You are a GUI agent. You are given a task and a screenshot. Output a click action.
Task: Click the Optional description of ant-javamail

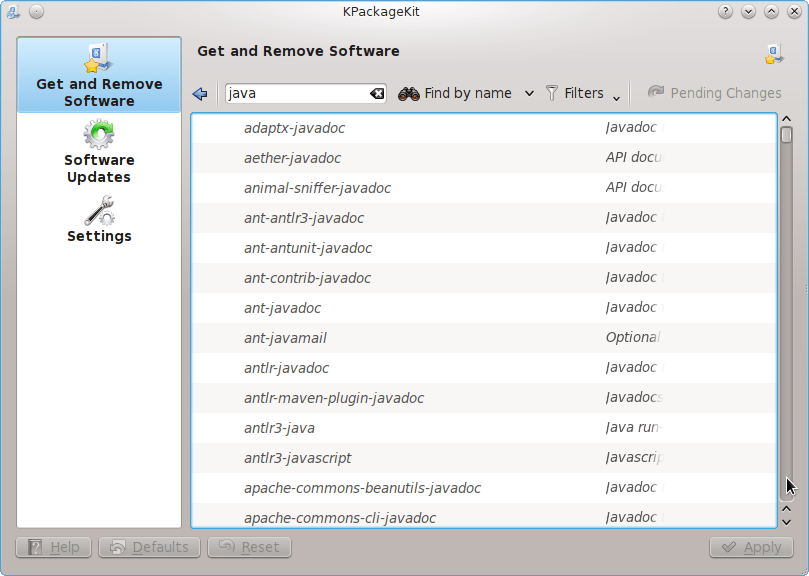[633, 338]
